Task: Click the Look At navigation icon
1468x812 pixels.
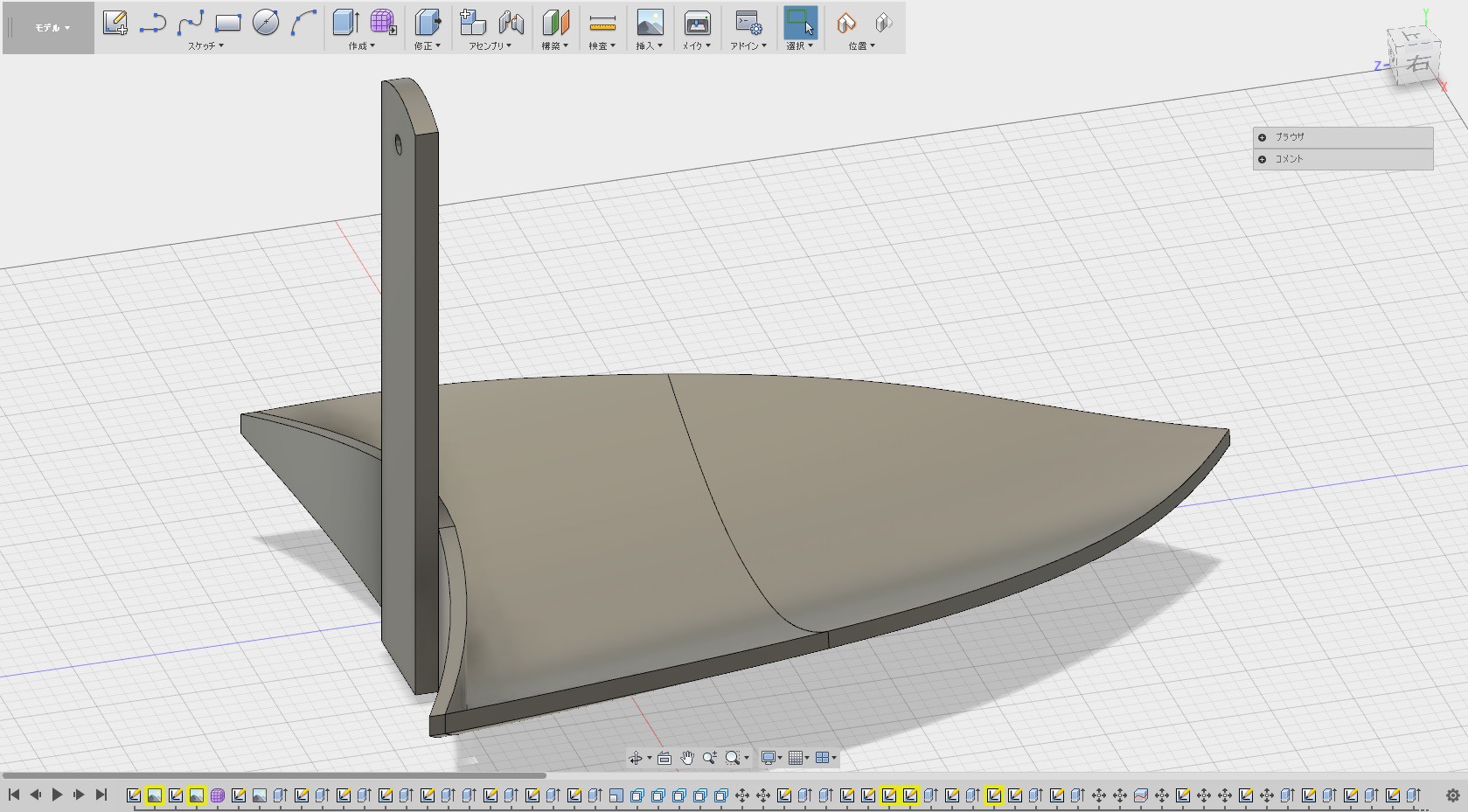Action: pyautogui.click(x=664, y=758)
